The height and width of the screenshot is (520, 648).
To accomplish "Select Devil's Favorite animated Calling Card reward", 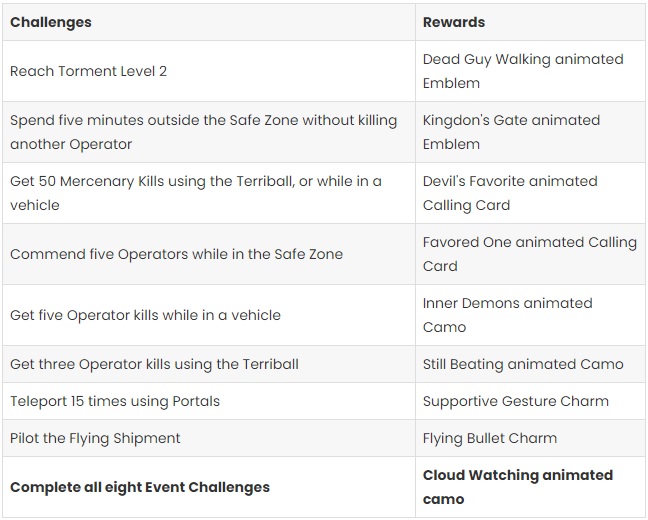I will click(510, 193).
